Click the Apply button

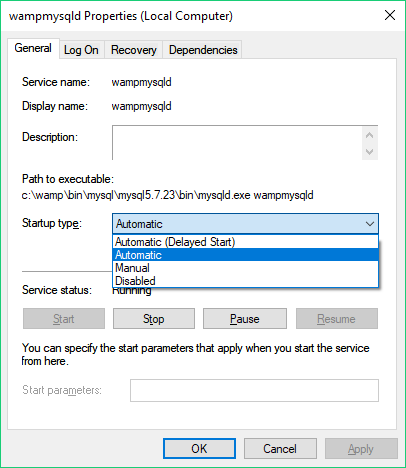[x=361, y=449]
